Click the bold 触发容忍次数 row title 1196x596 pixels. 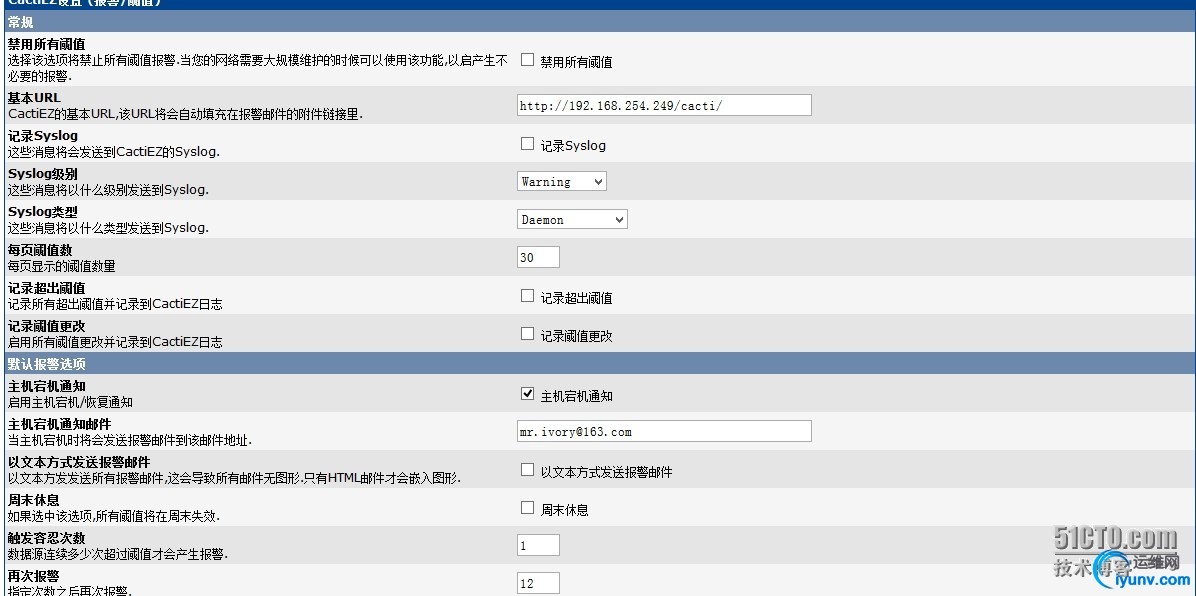[47, 539]
